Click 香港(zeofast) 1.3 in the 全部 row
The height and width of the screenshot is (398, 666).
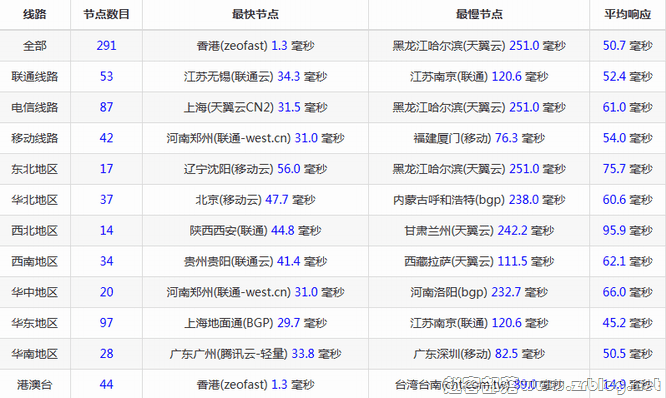click(x=242, y=45)
